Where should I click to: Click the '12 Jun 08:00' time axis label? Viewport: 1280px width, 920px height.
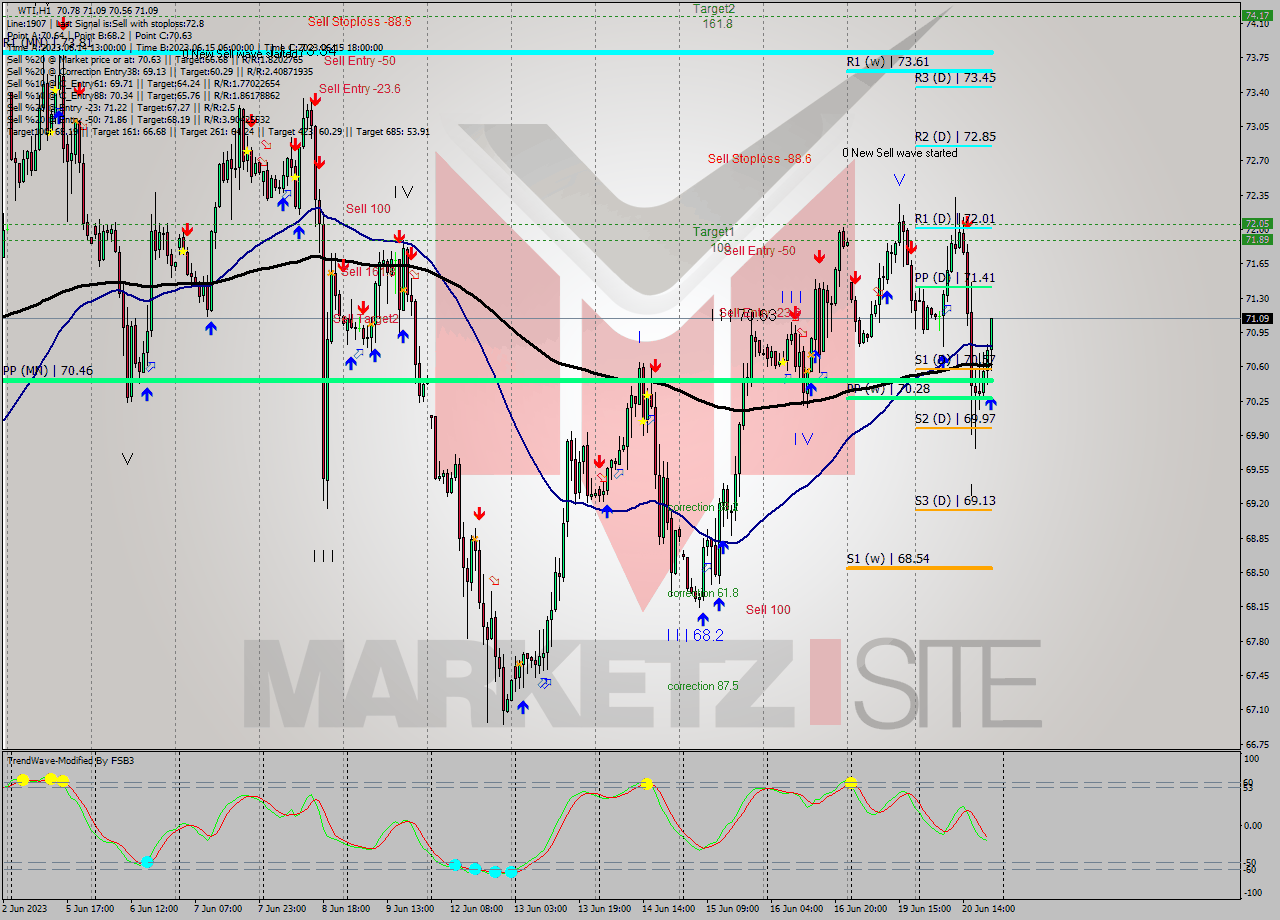click(x=476, y=909)
